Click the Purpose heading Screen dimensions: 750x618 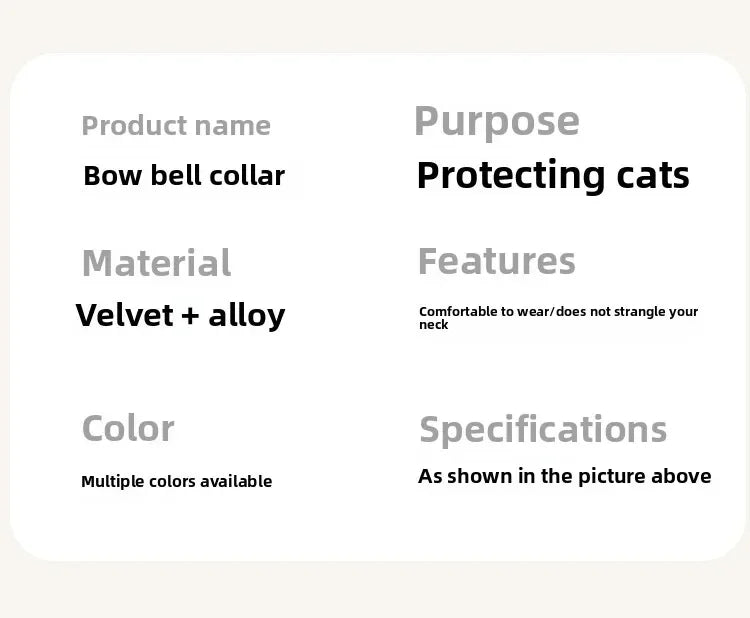point(497,122)
